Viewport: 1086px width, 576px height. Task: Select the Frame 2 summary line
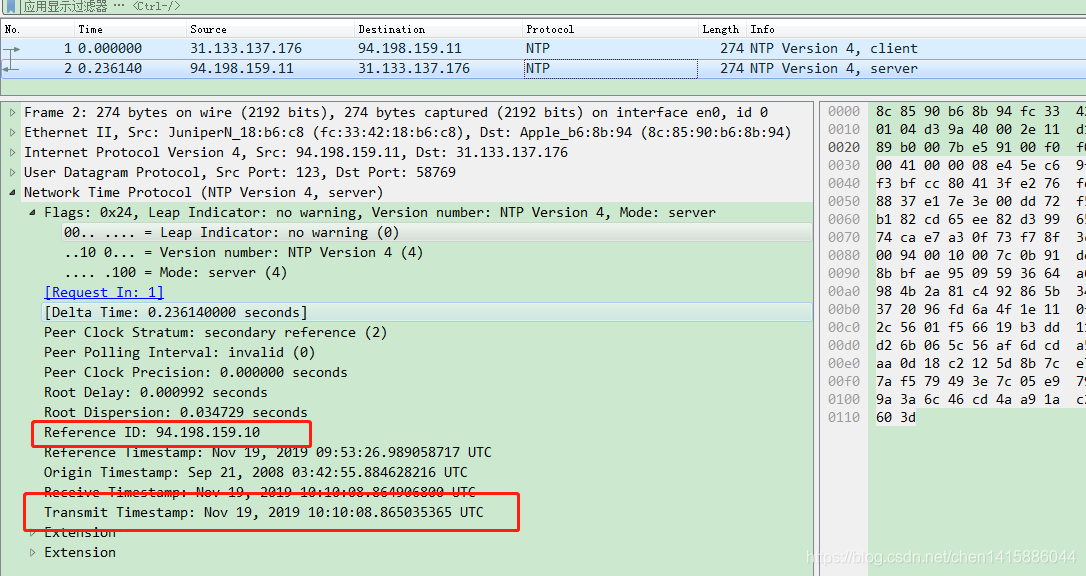395,112
